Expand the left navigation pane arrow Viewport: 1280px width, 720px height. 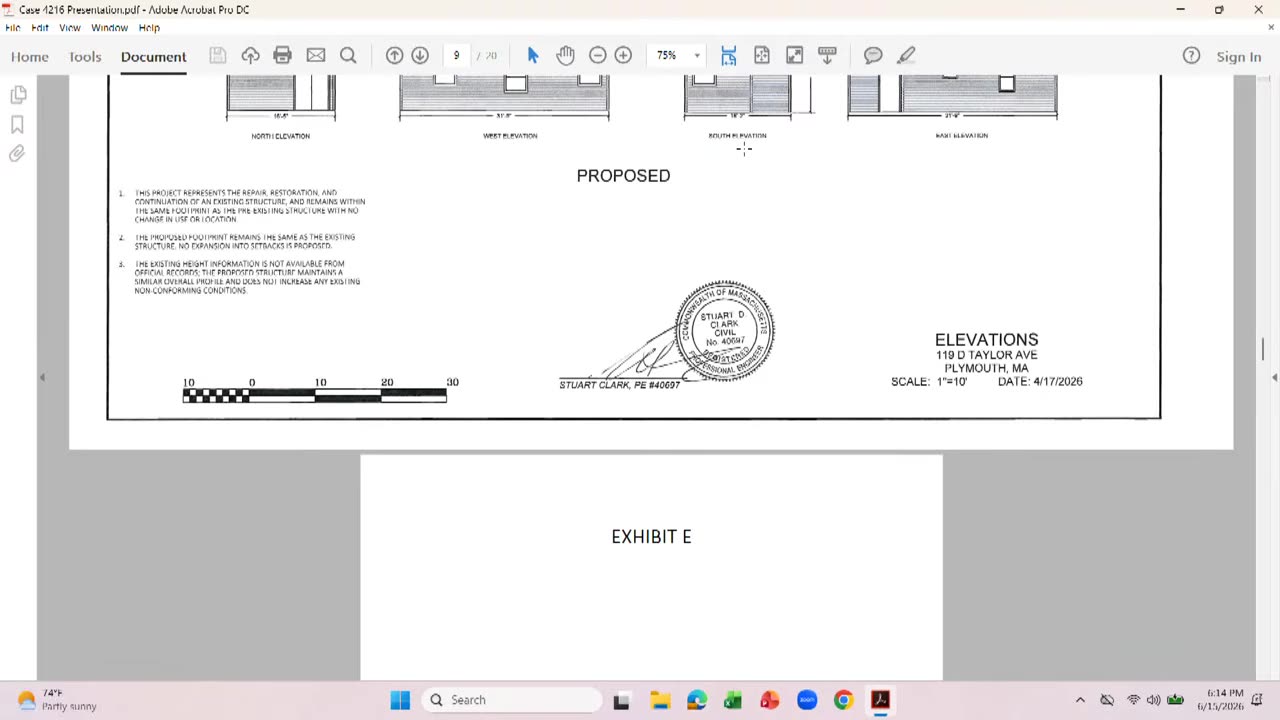42,377
